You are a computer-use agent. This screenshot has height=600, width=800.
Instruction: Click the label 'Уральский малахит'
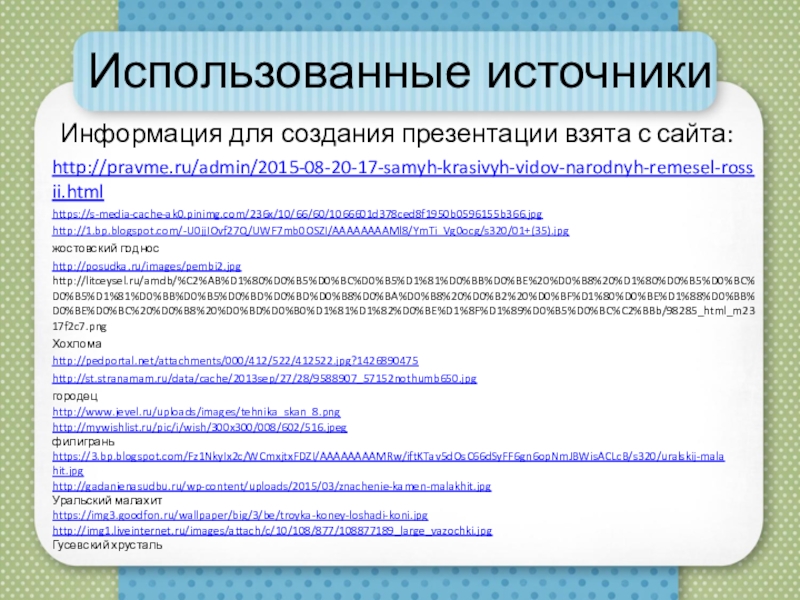click(x=107, y=500)
